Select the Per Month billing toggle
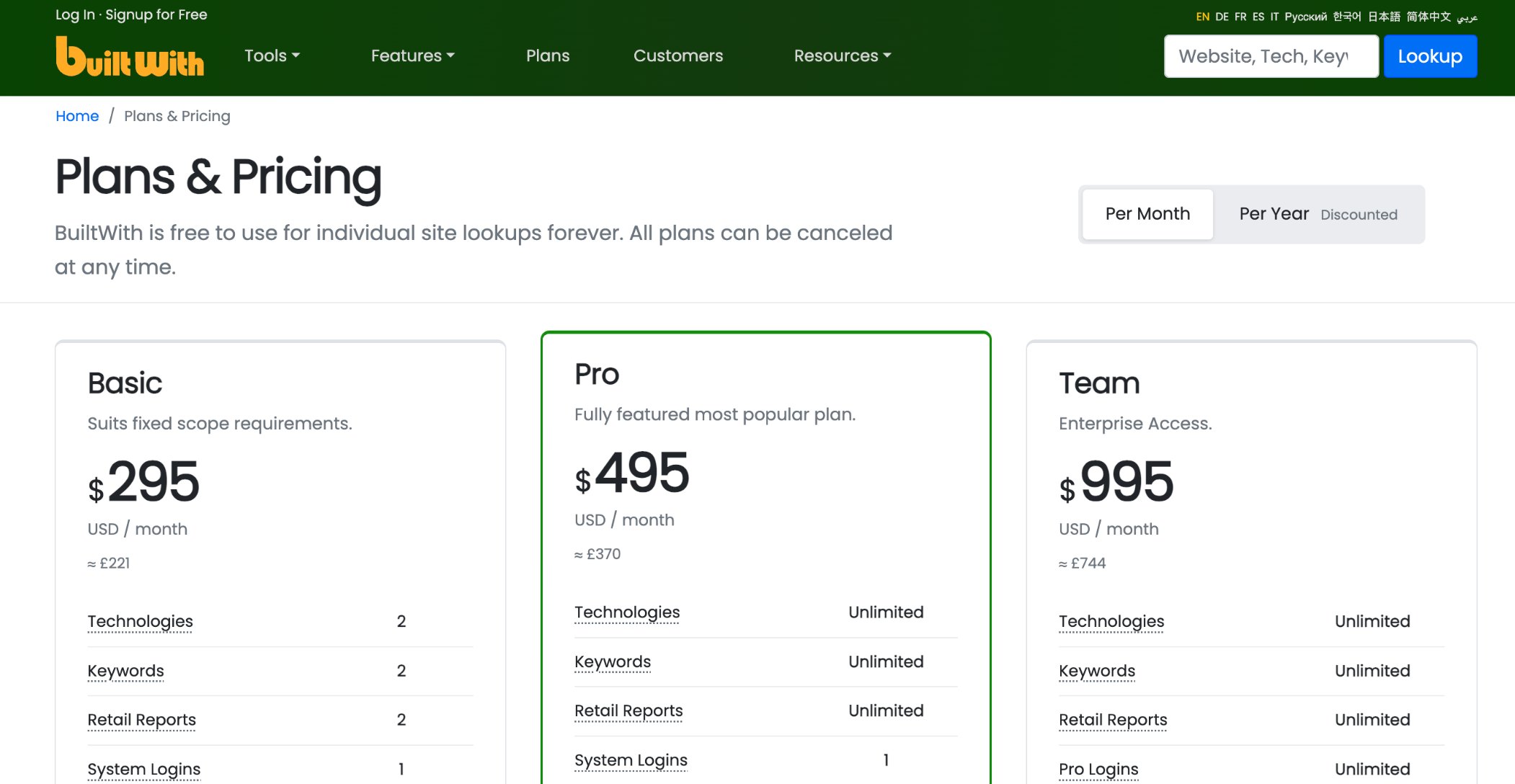 1147,214
